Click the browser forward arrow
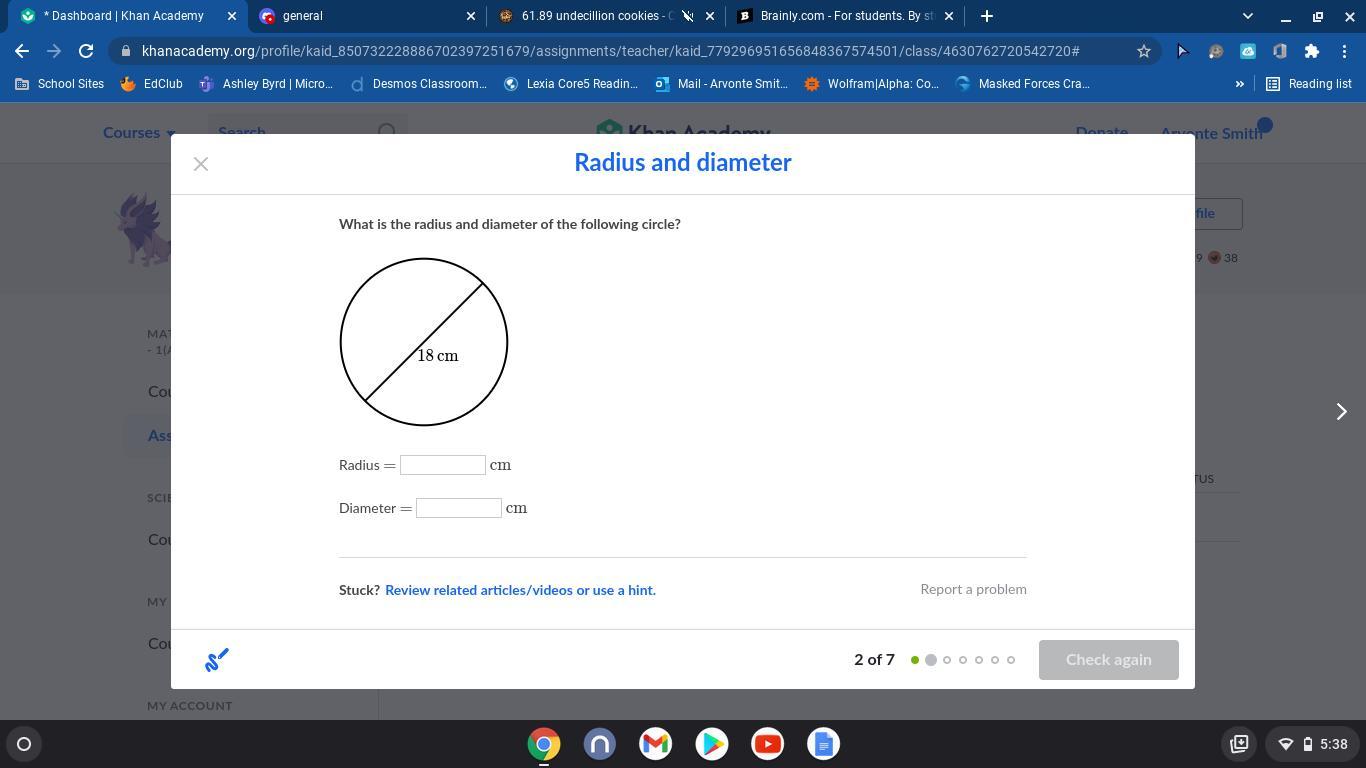This screenshot has height=768, width=1366. coord(54,51)
